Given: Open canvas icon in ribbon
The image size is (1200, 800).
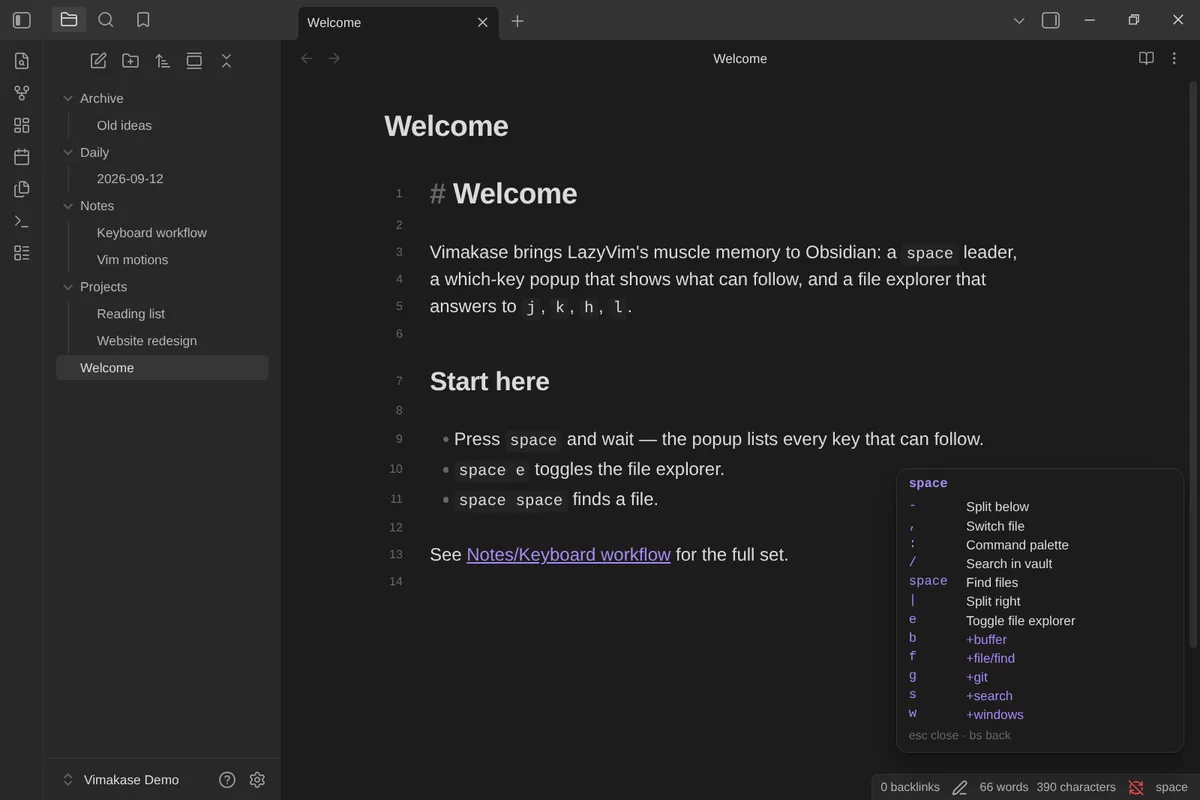Looking at the screenshot, I should [x=22, y=125].
